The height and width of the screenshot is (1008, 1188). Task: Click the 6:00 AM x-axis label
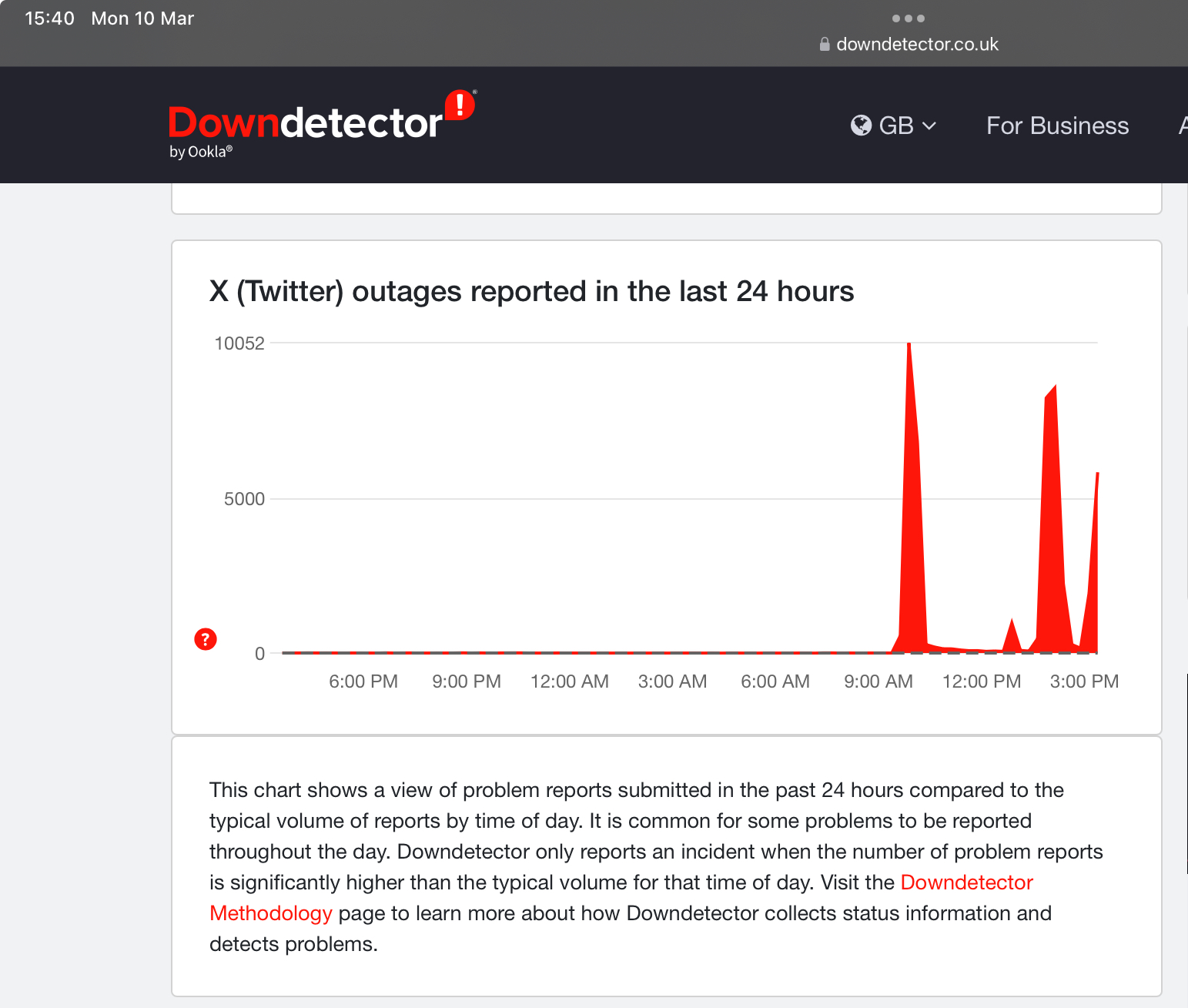pyautogui.click(x=775, y=681)
